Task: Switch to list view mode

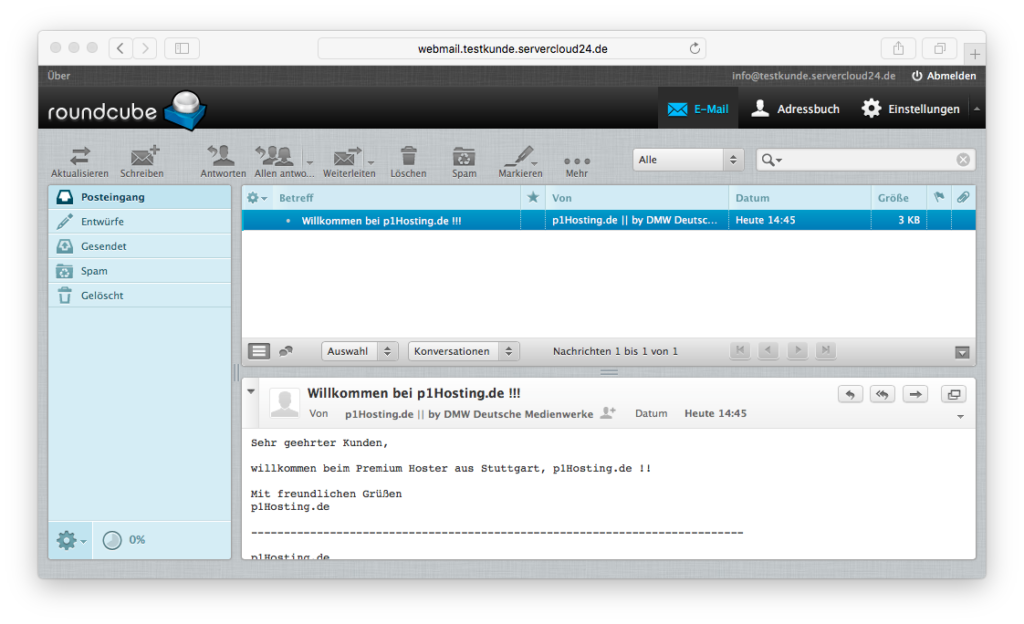Action: (x=259, y=351)
